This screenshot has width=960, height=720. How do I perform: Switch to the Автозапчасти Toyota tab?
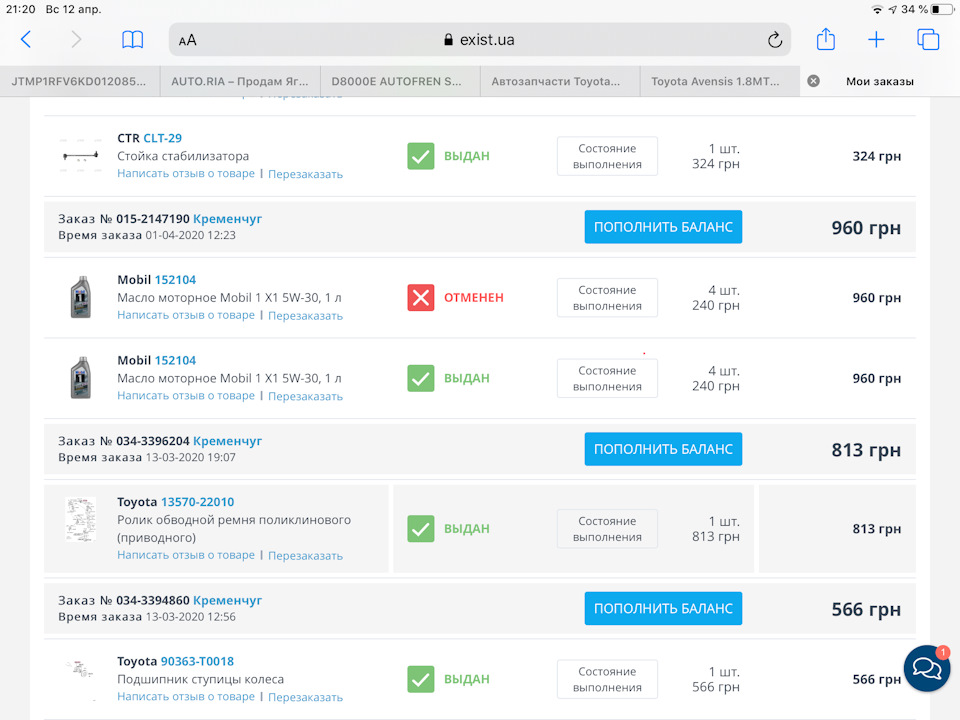pos(560,81)
